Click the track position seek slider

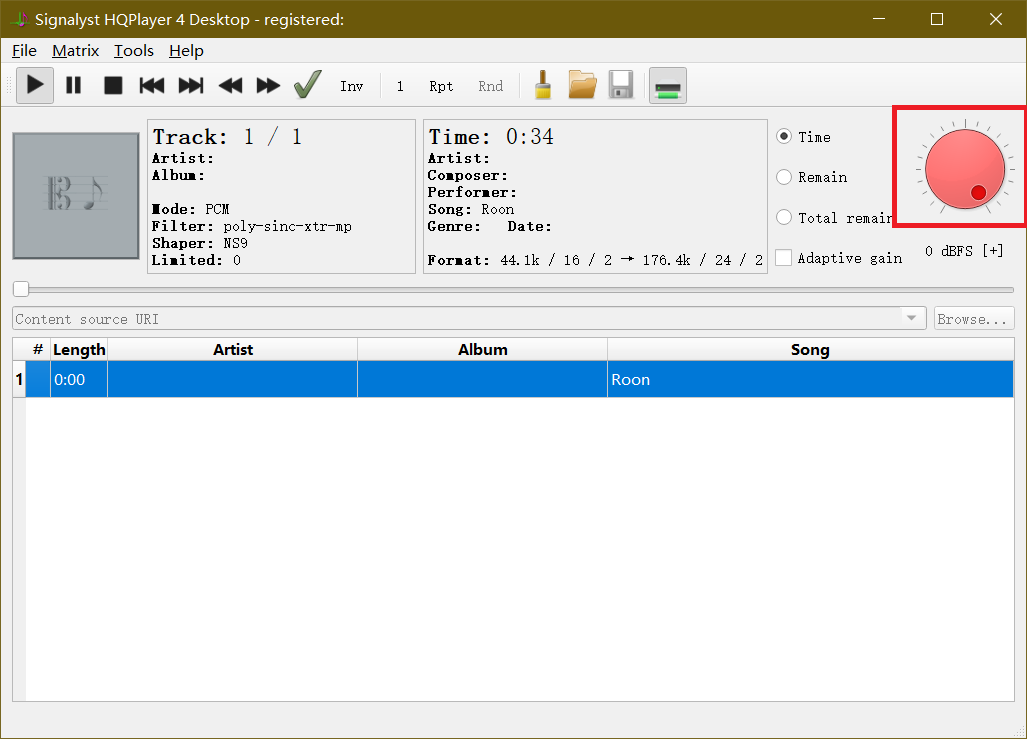[x=514, y=290]
